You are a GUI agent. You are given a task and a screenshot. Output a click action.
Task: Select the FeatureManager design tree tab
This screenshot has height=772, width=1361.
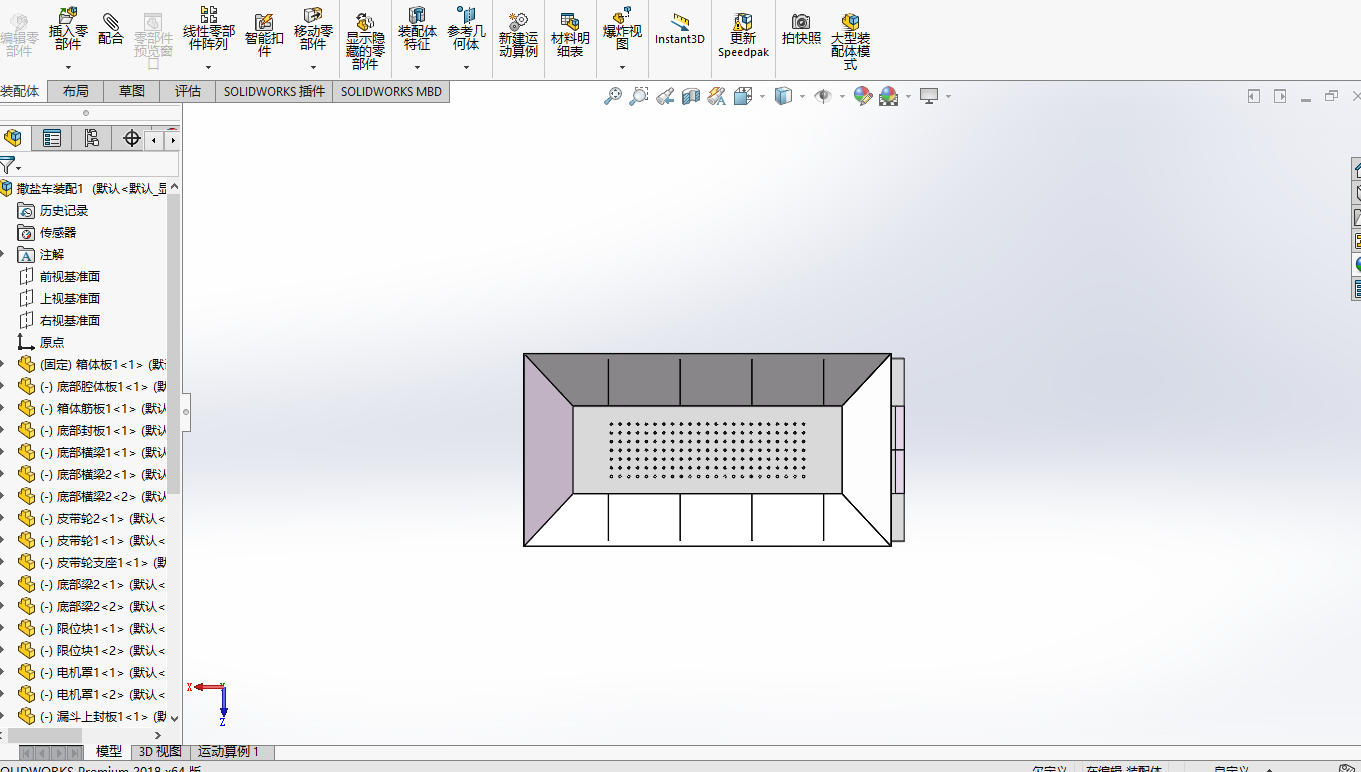coord(14,138)
